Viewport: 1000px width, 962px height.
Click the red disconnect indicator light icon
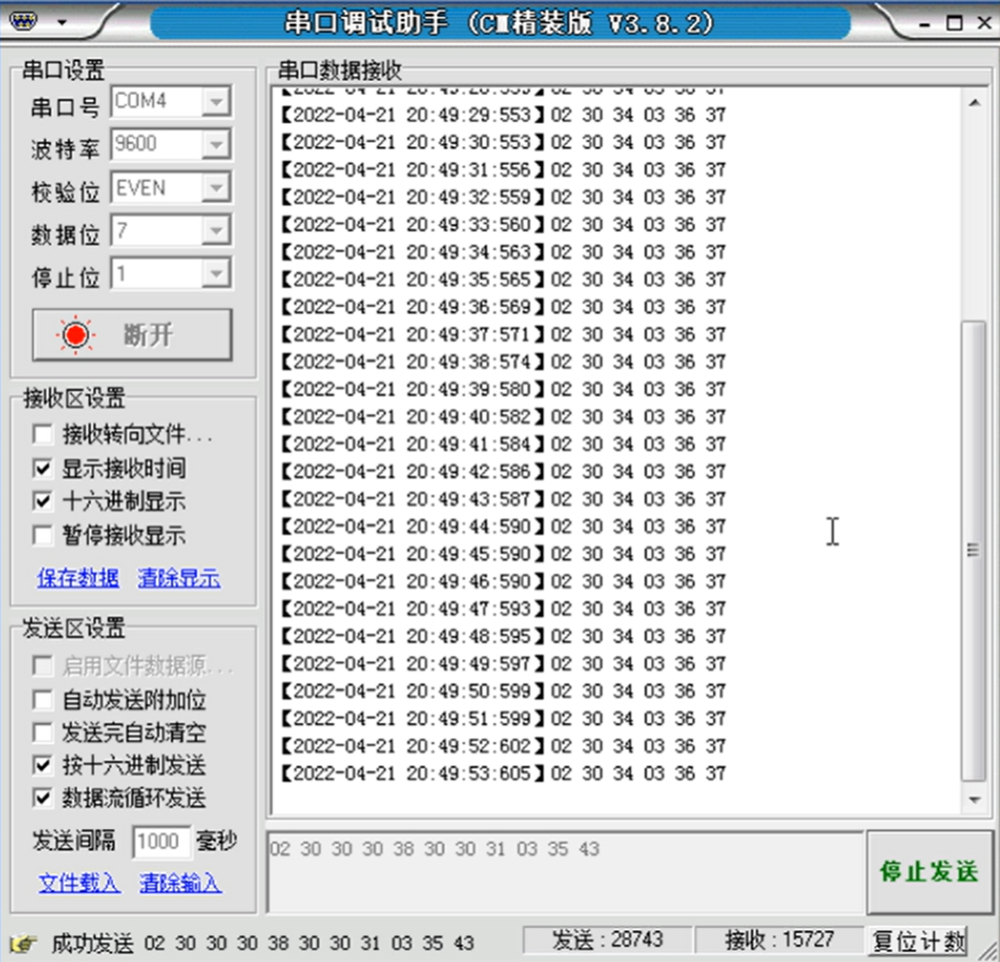point(75,335)
